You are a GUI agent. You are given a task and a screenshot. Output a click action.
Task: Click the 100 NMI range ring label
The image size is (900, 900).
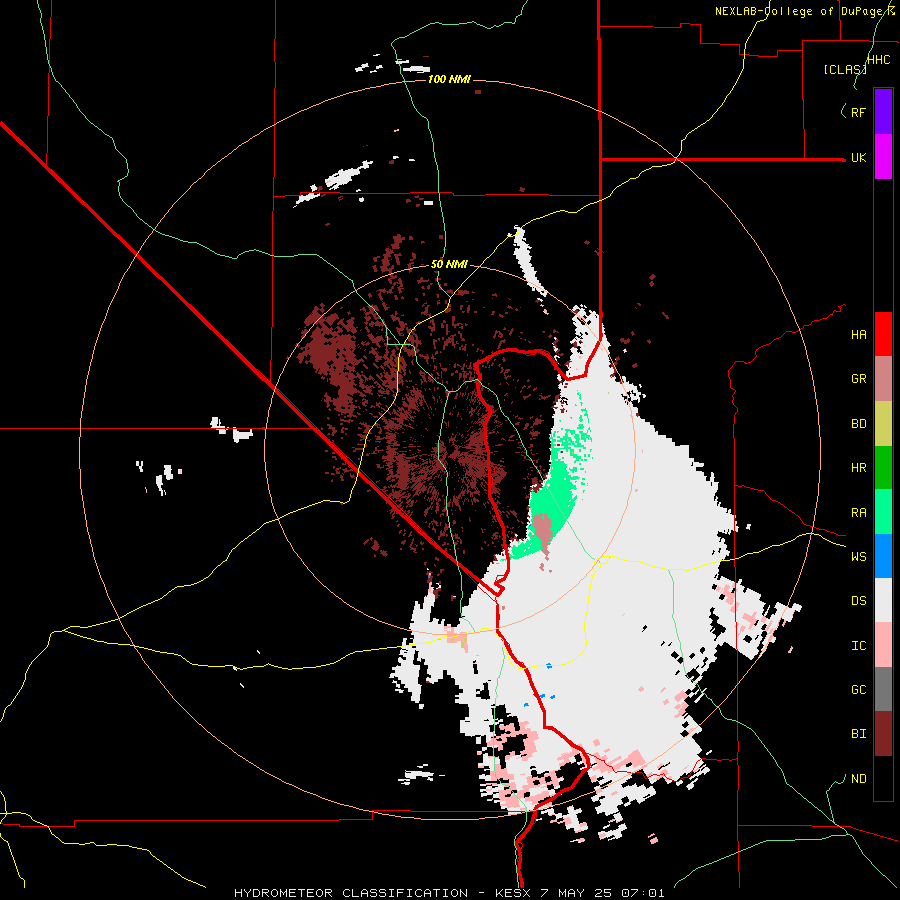[449, 79]
